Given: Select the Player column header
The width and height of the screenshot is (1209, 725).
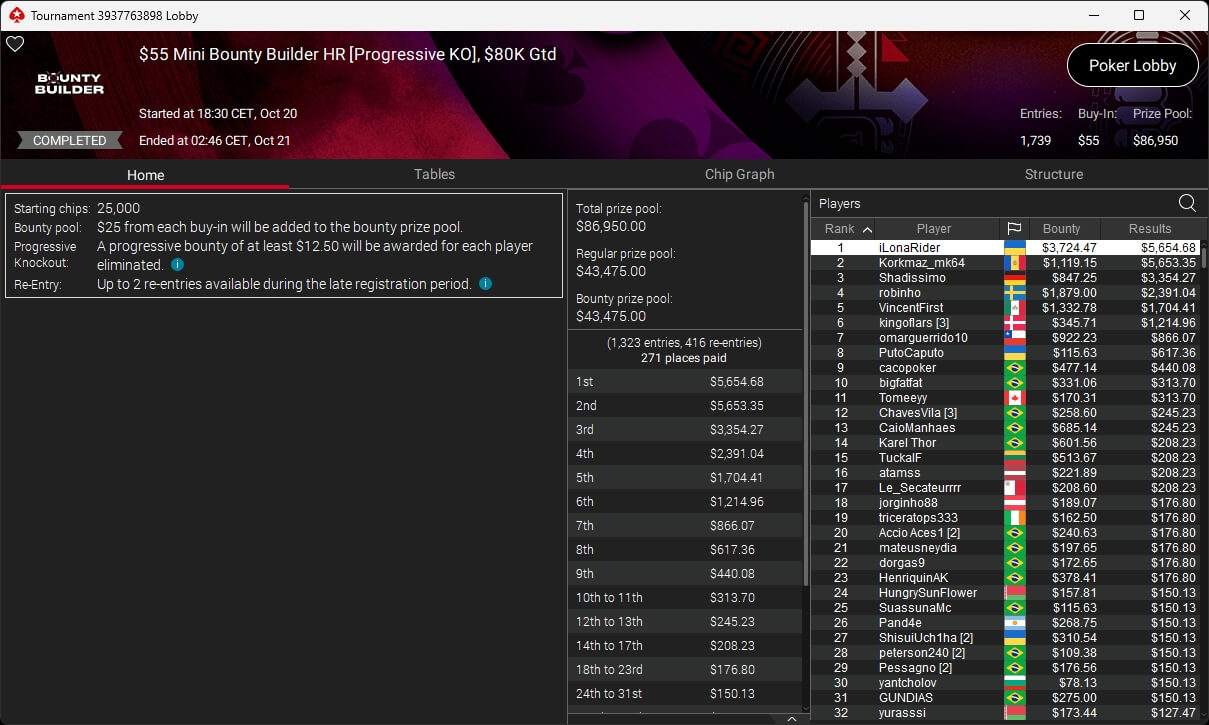Looking at the screenshot, I should coord(934,229).
